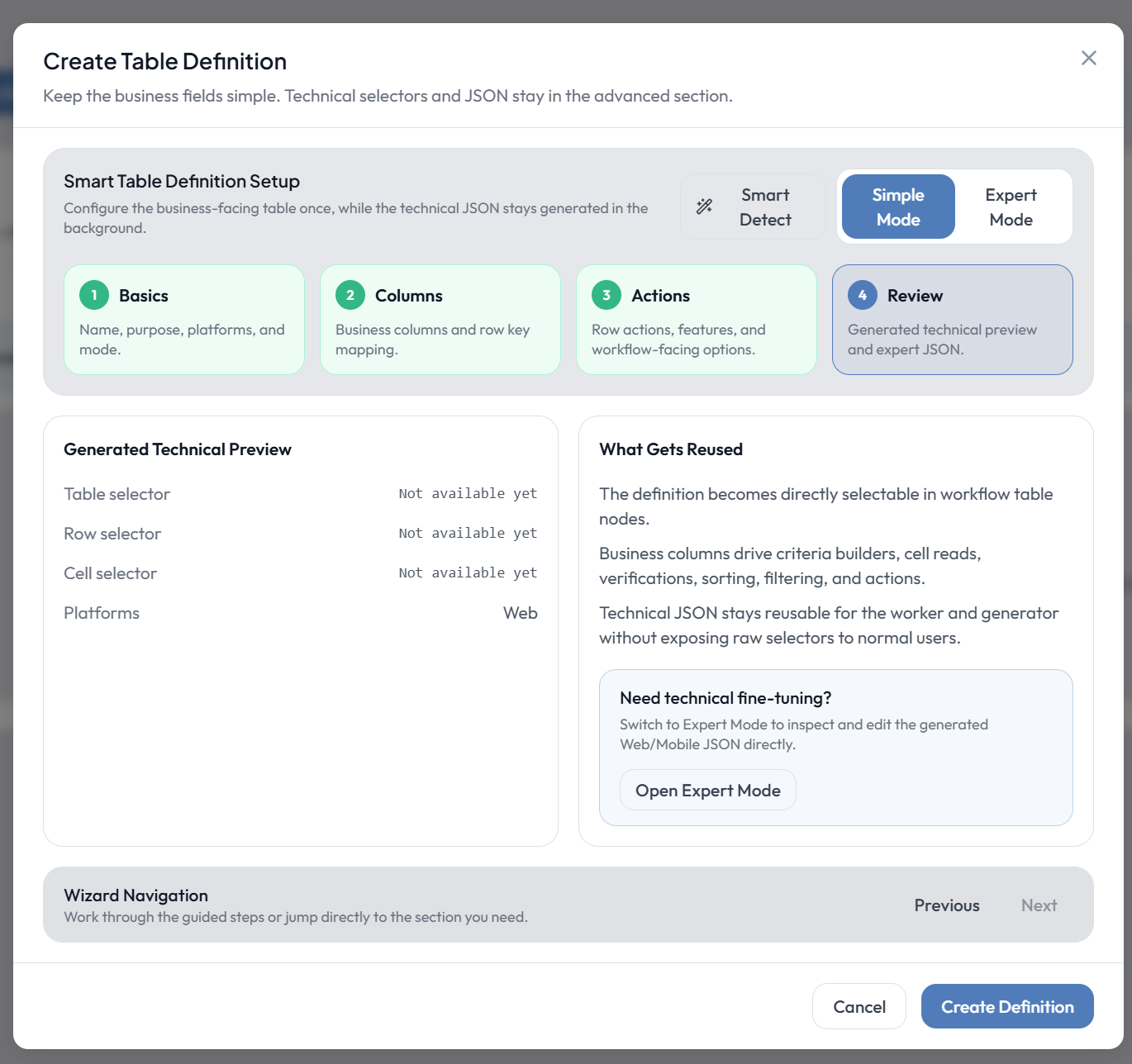1132x1064 pixels.
Task: Go to step 4 Review
Action: 953,320
